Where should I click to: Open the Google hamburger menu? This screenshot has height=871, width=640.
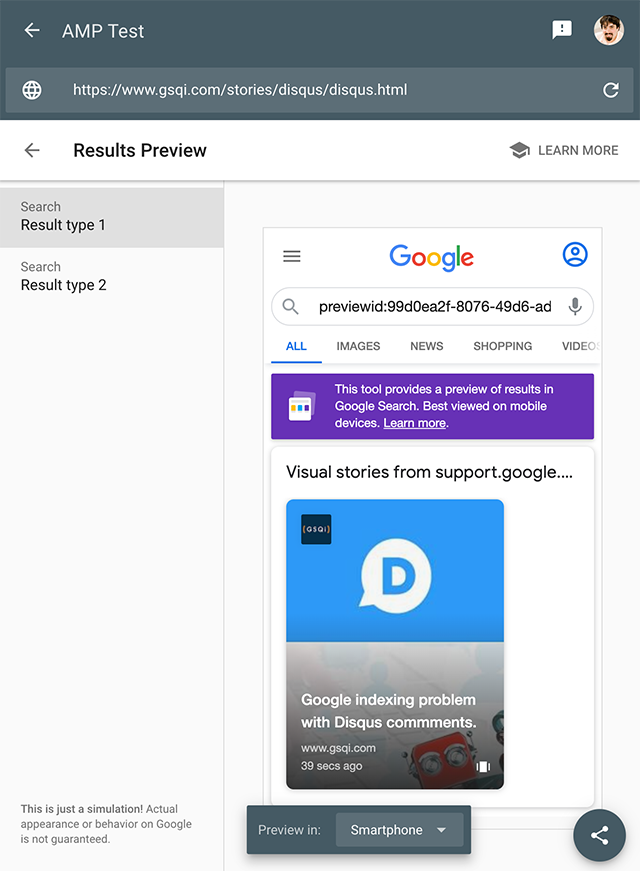(x=292, y=256)
